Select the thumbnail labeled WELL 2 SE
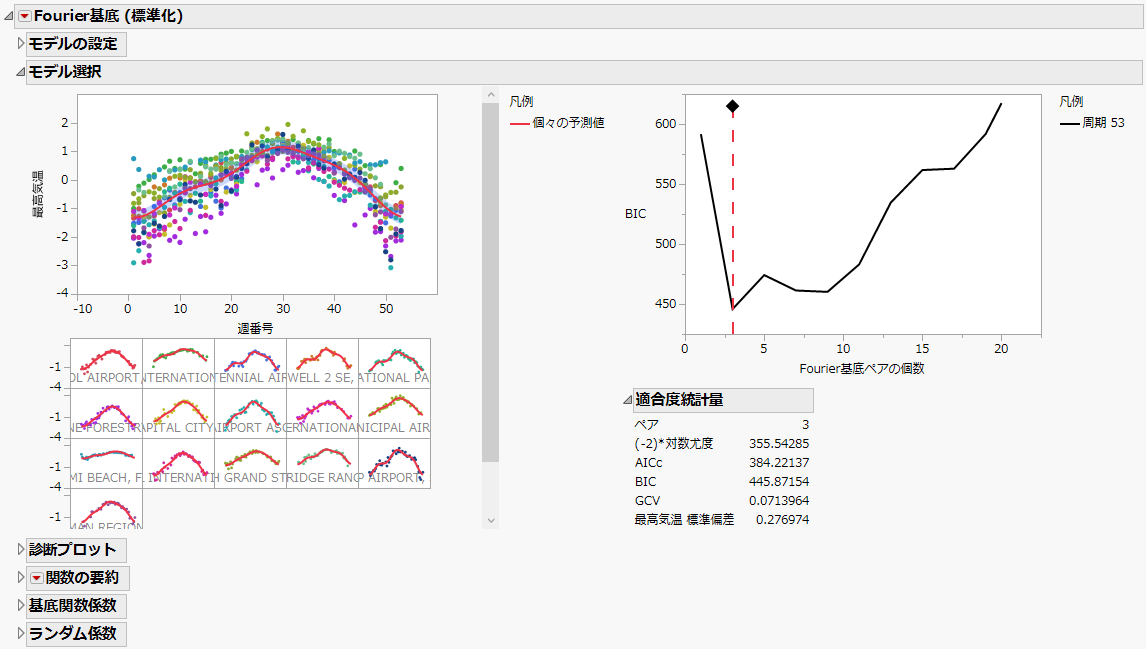The width and height of the screenshot is (1146, 649). pyautogui.click(x=322, y=363)
